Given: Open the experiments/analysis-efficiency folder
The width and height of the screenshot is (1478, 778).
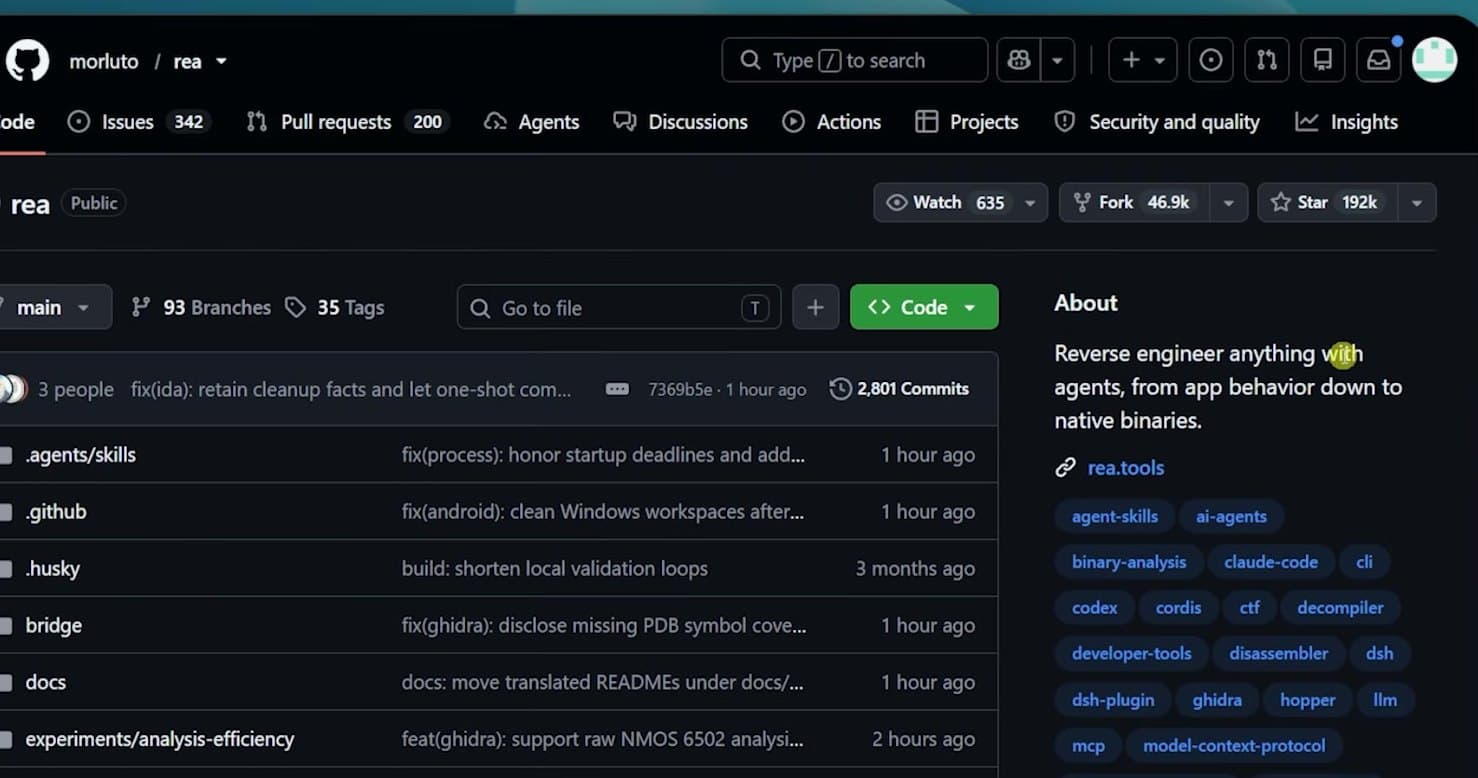Looking at the screenshot, I should tap(160, 739).
